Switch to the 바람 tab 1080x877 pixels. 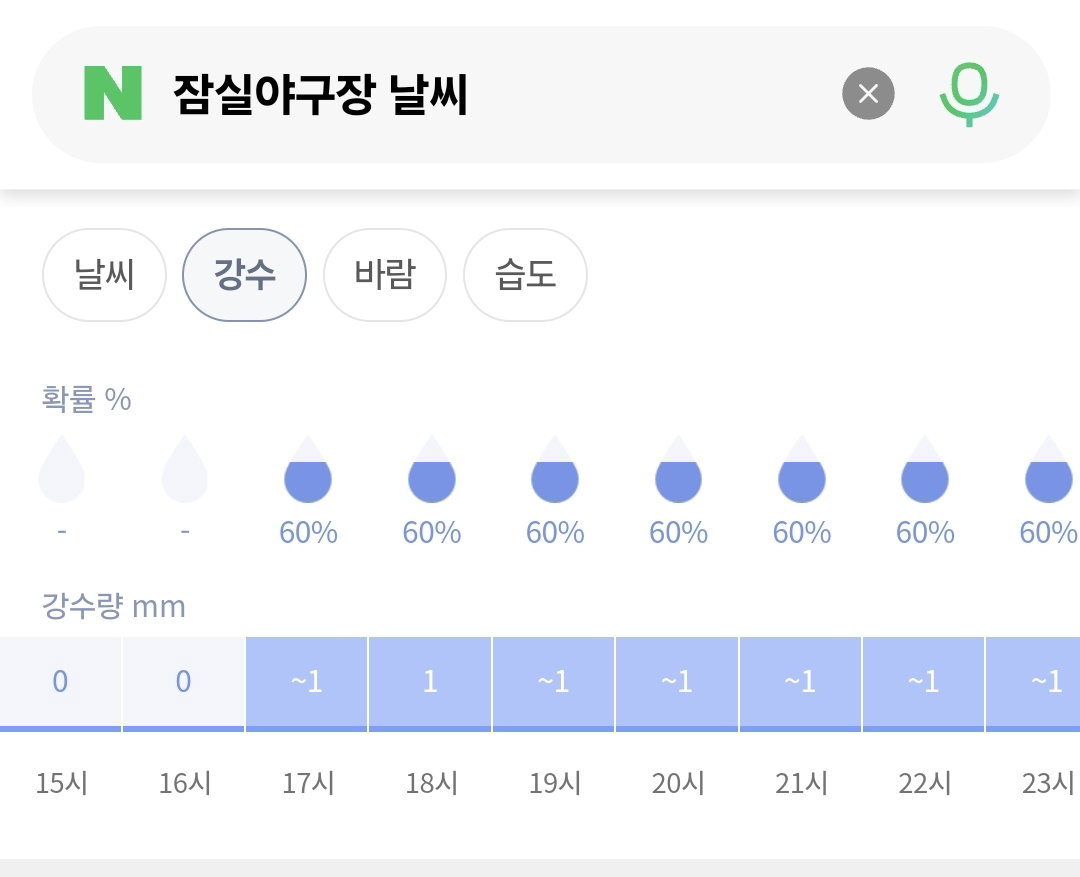coord(385,274)
